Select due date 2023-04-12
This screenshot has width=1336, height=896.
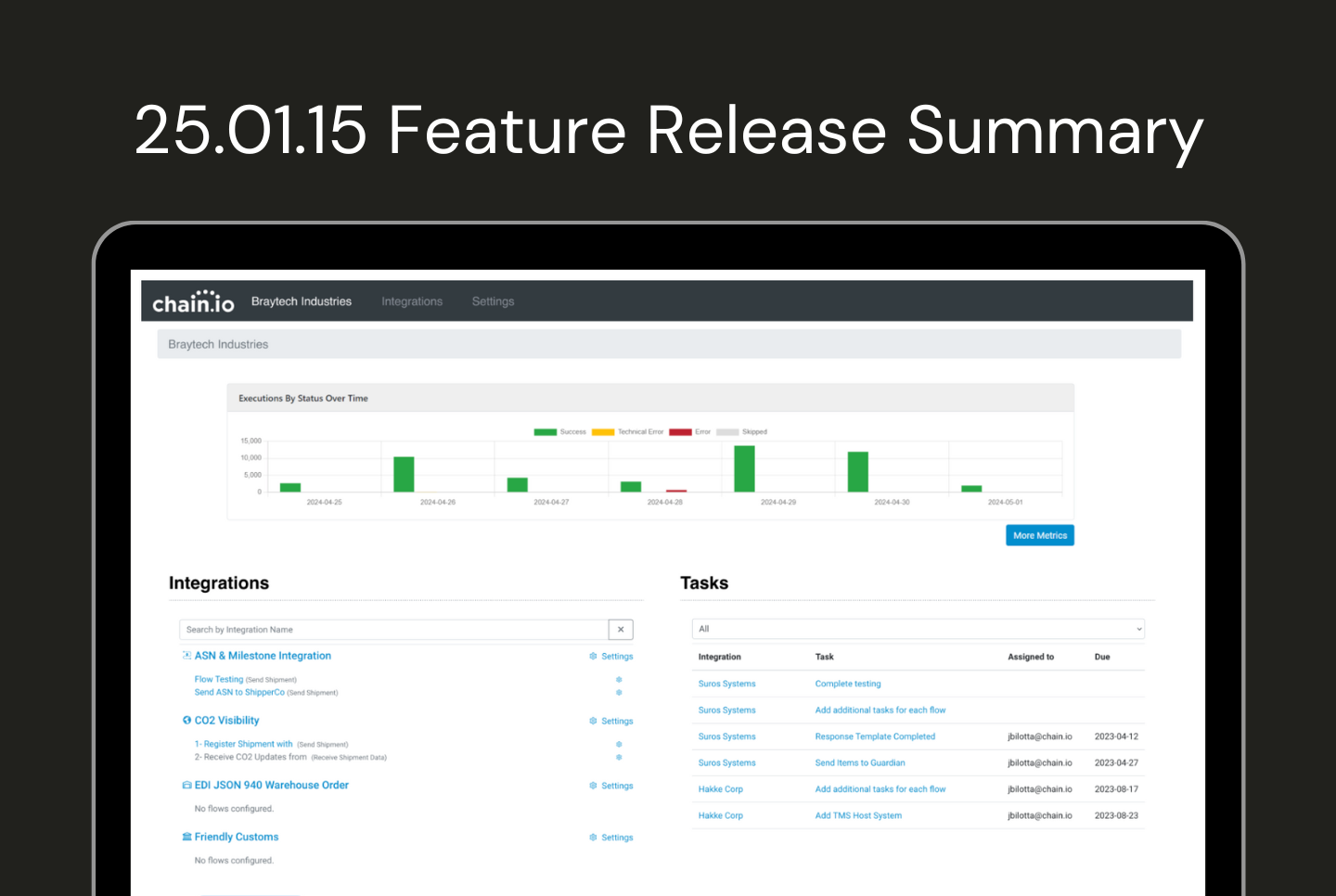click(1116, 737)
